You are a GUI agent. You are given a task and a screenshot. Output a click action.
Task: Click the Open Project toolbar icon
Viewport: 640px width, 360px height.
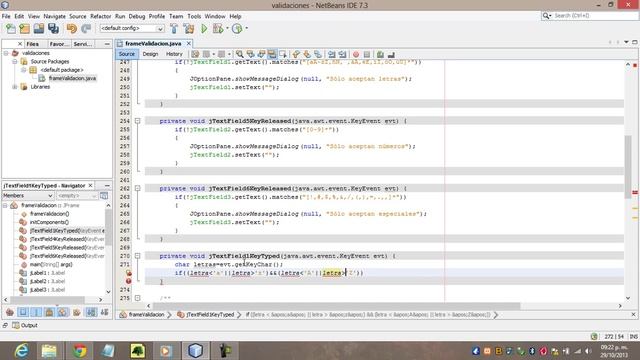(x=39, y=29)
